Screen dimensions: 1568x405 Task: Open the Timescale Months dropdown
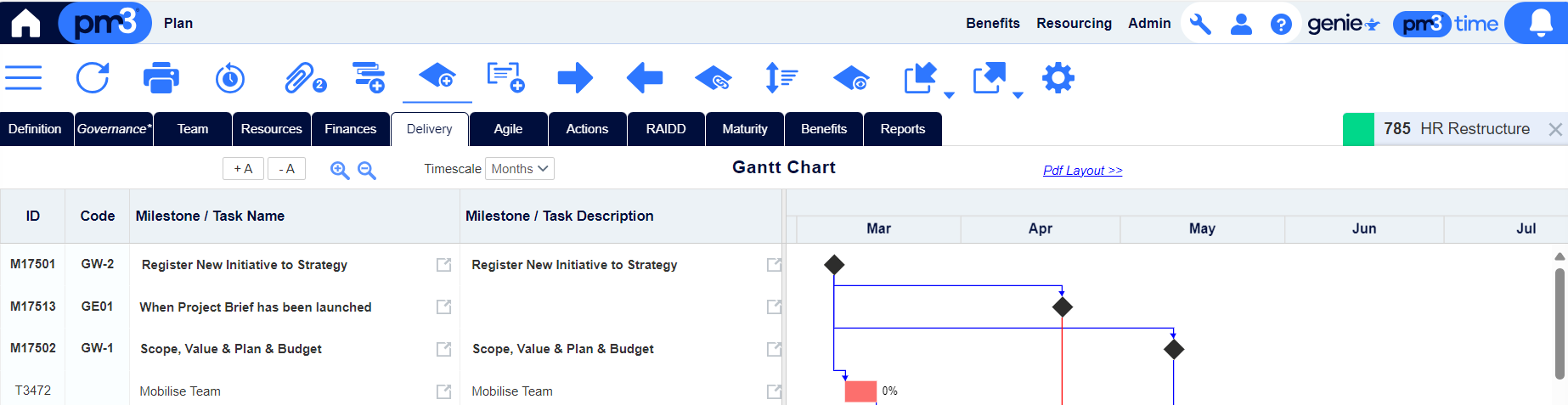tap(520, 169)
